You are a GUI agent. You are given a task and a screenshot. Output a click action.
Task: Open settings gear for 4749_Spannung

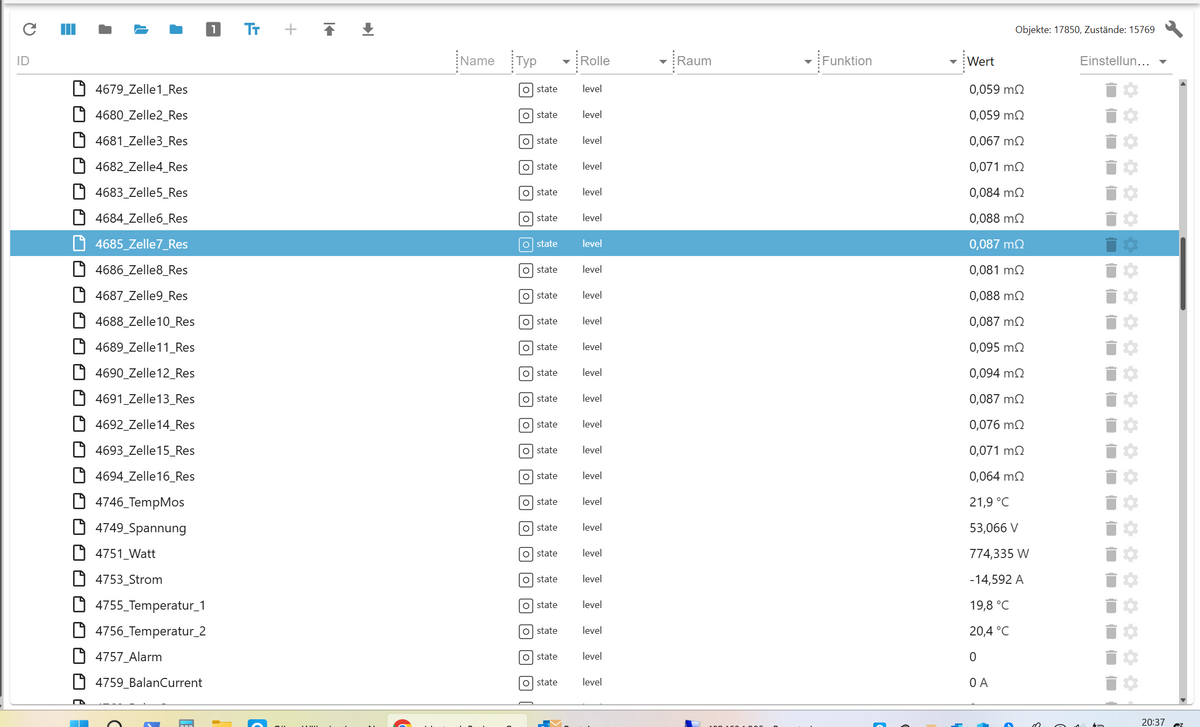click(1131, 528)
